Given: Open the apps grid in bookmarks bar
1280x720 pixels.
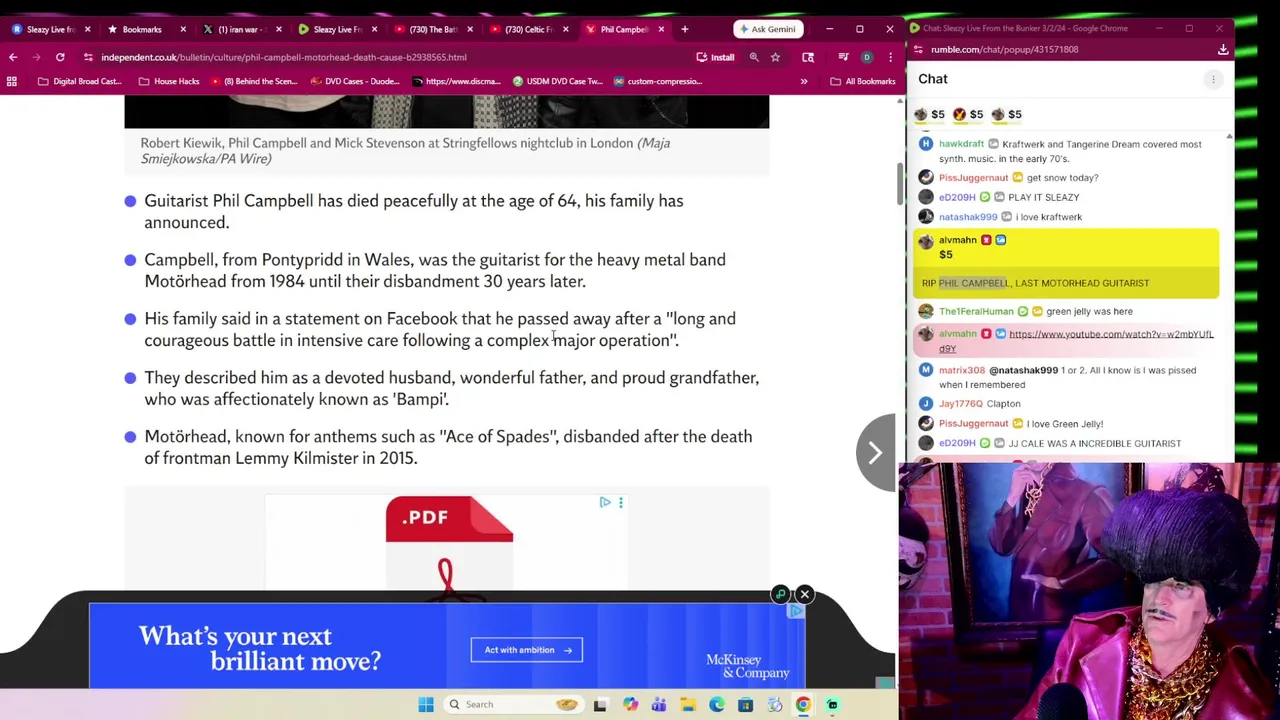Looking at the screenshot, I should click(12, 81).
